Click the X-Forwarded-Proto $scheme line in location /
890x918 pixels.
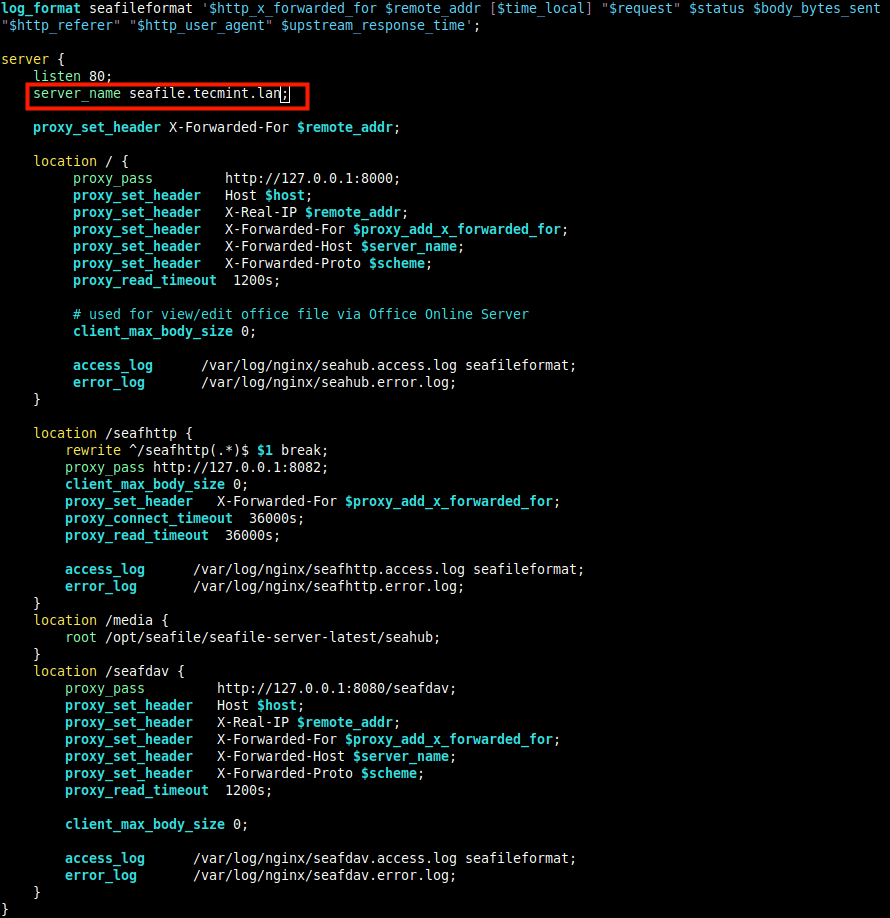[252, 264]
